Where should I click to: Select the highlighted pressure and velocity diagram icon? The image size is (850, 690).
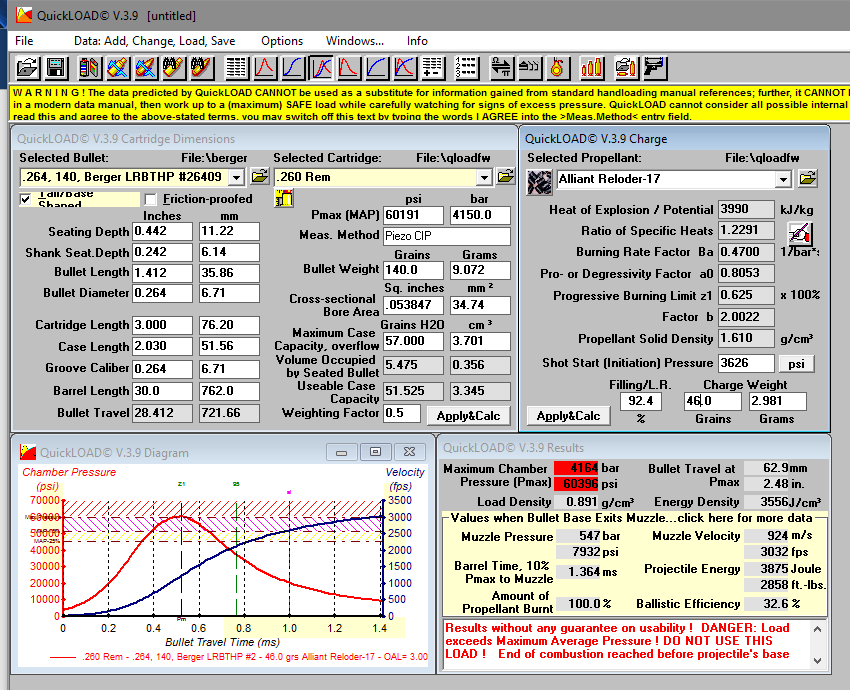point(321,68)
